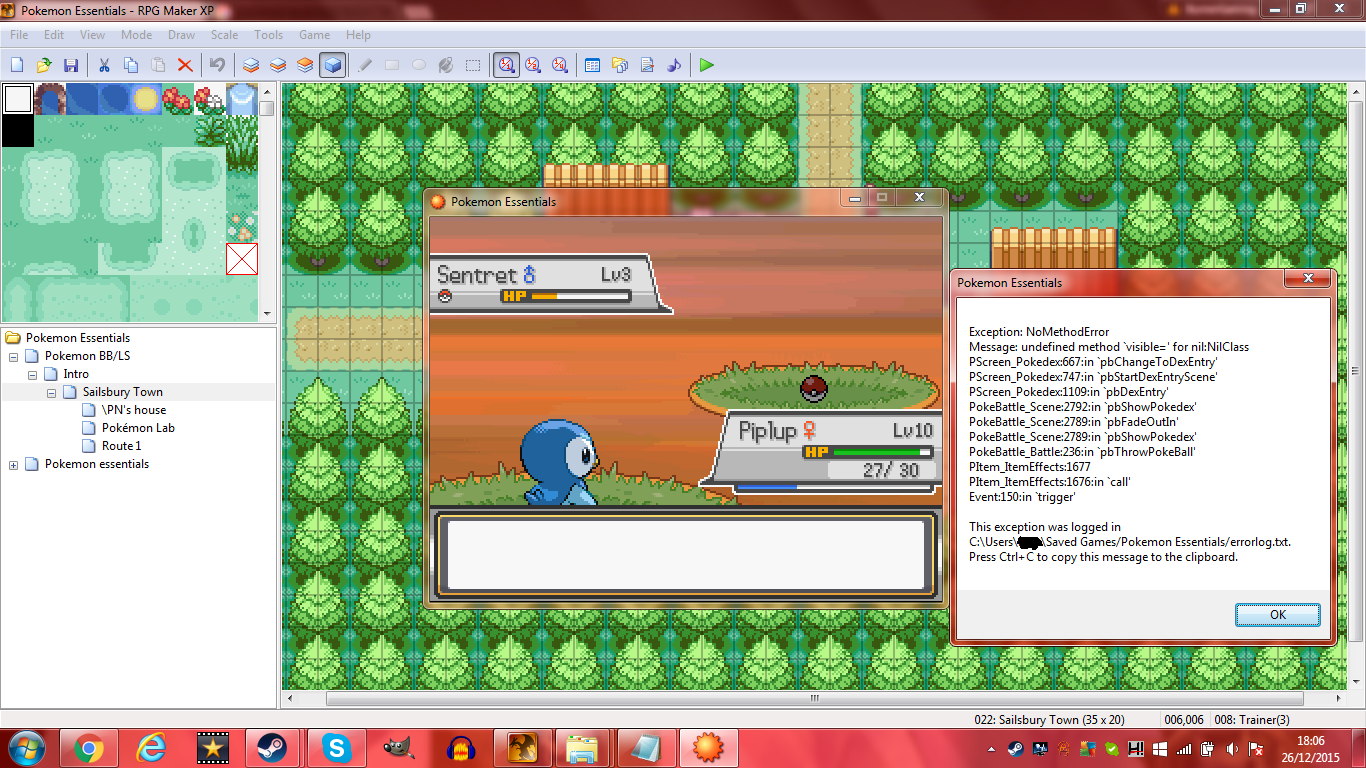Click the map editor vertical scrollbar
1366x768 pixels.
point(1355,385)
